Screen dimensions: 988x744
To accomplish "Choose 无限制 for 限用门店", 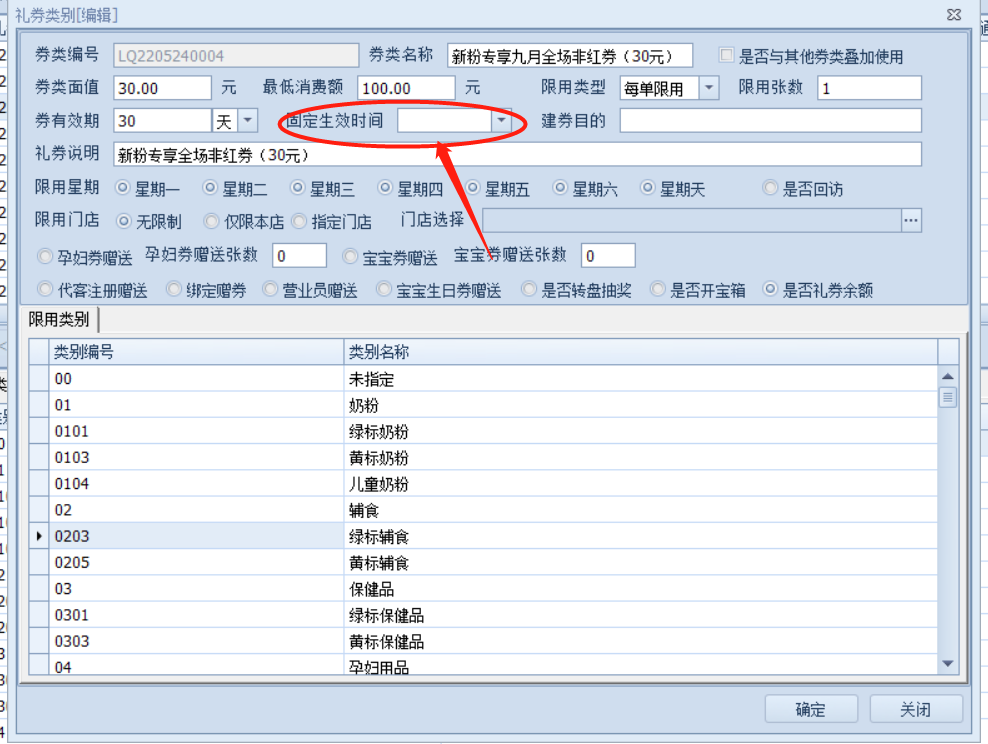I will click(x=124, y=221).
